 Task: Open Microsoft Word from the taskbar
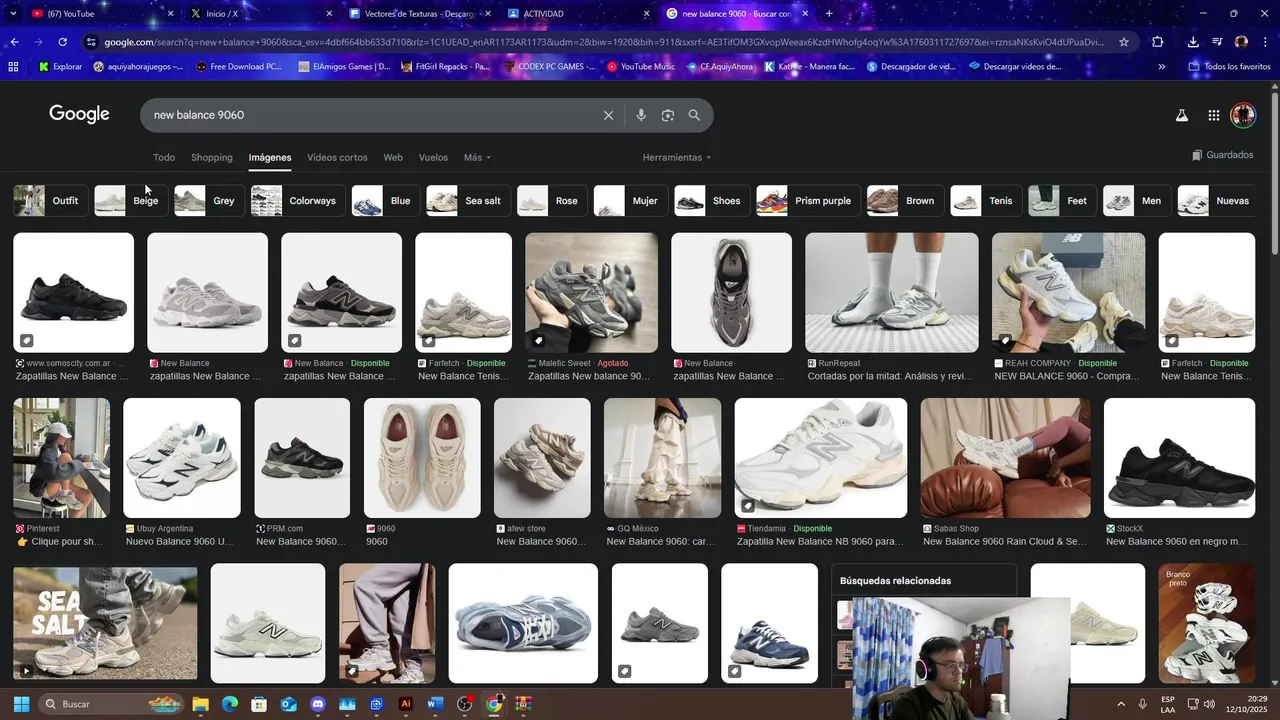[434, 704]
